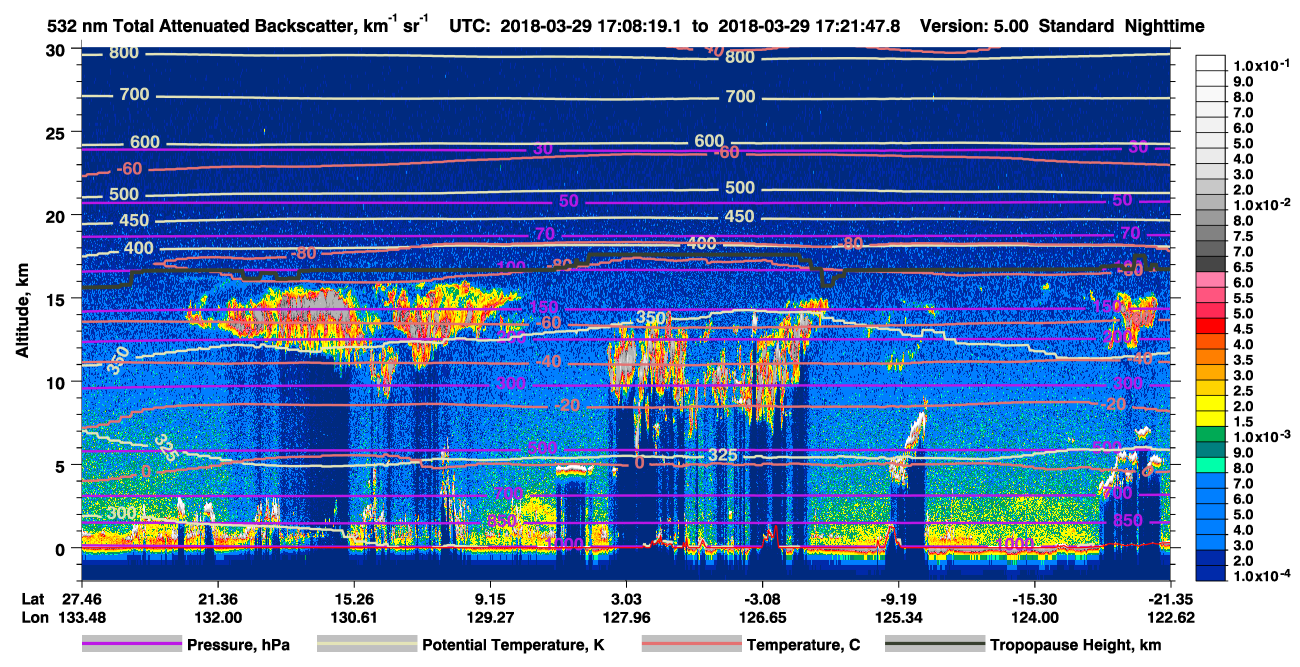
Task: Click end time '2018-03-29 17:21:47.8'
Action: tap(811, 26)
